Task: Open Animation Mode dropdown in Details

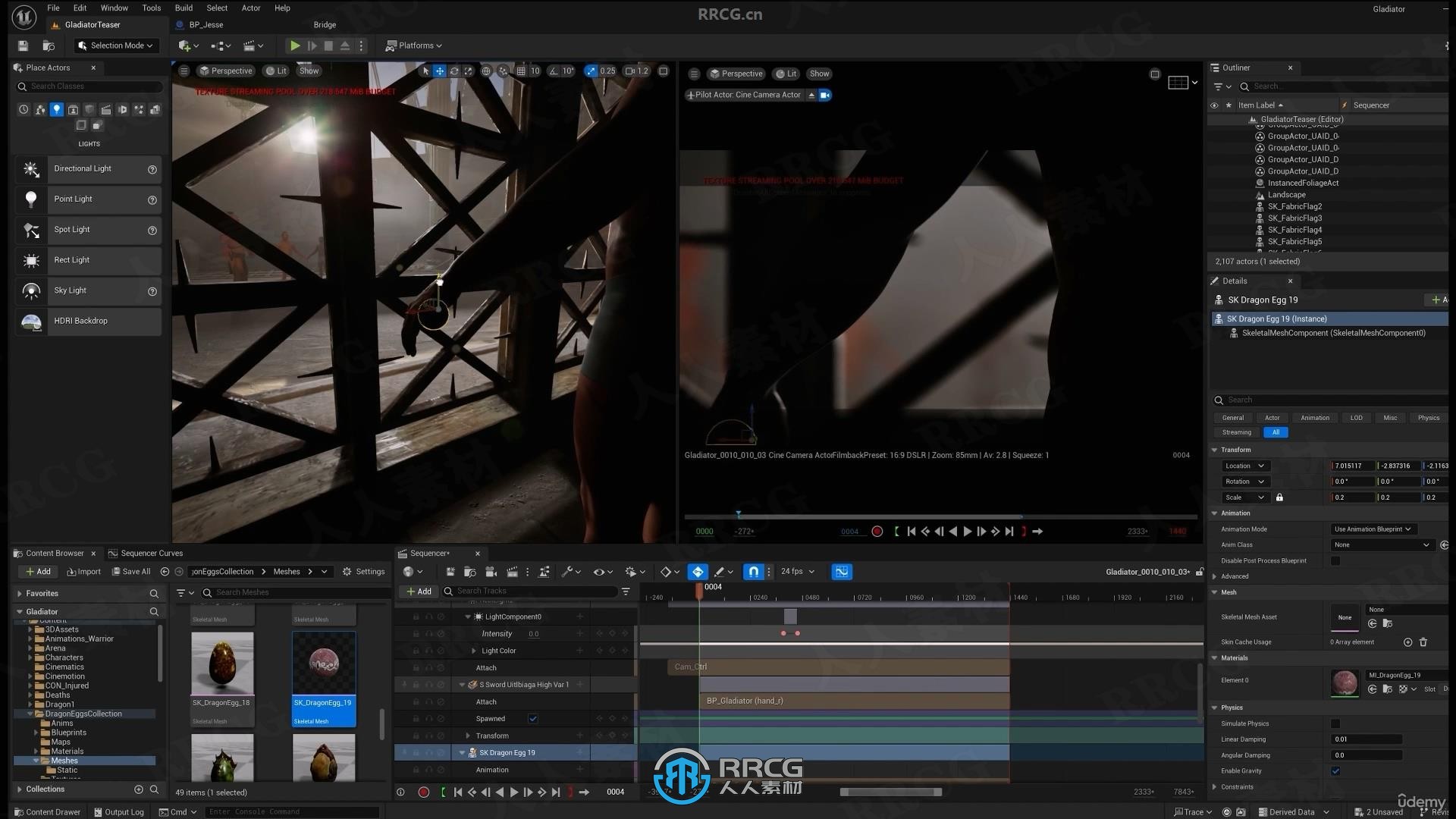Action: pyautogui.click(x=1373, y=529)
